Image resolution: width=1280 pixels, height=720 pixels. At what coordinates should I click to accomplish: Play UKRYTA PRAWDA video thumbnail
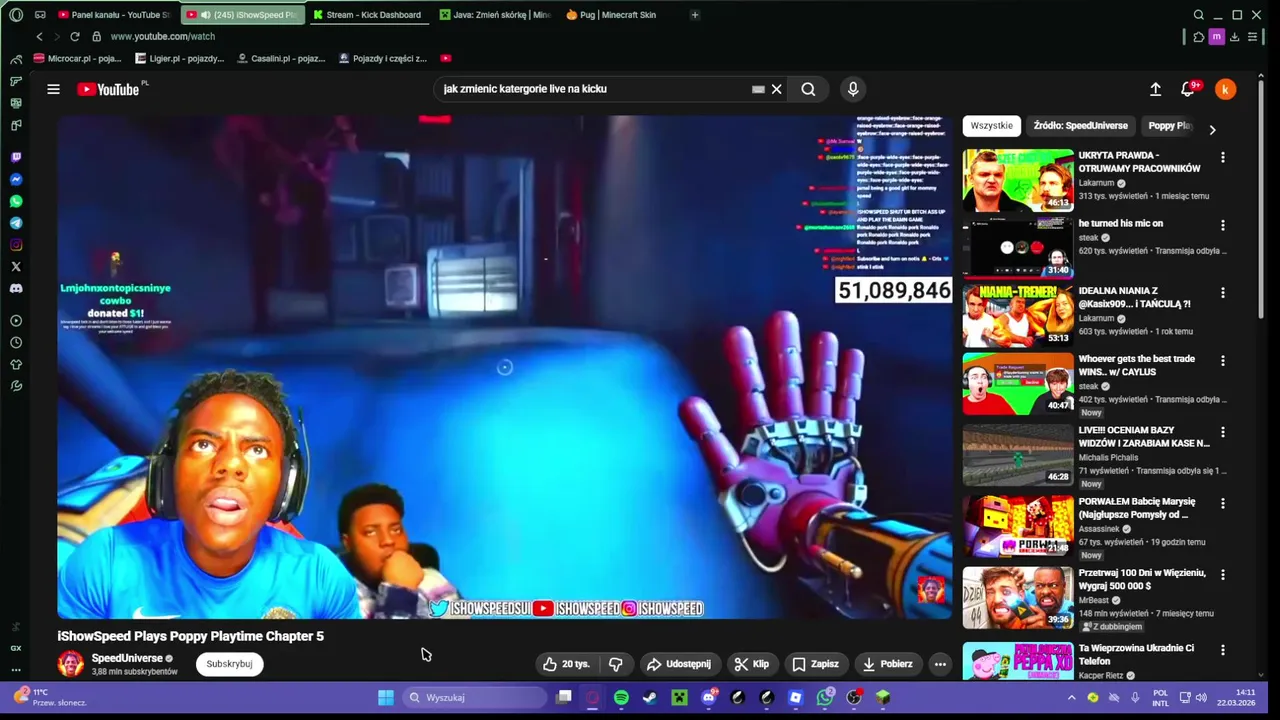click(x=1018, y=180)
